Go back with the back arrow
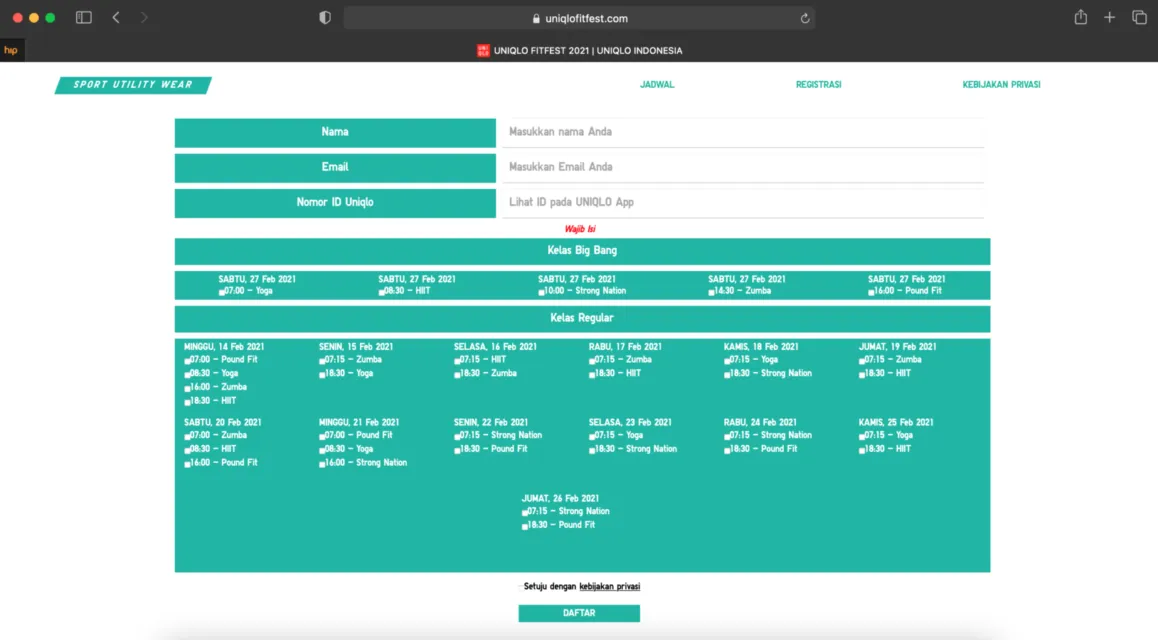This screenshot has height=640, width=1158. click(116, 18)
